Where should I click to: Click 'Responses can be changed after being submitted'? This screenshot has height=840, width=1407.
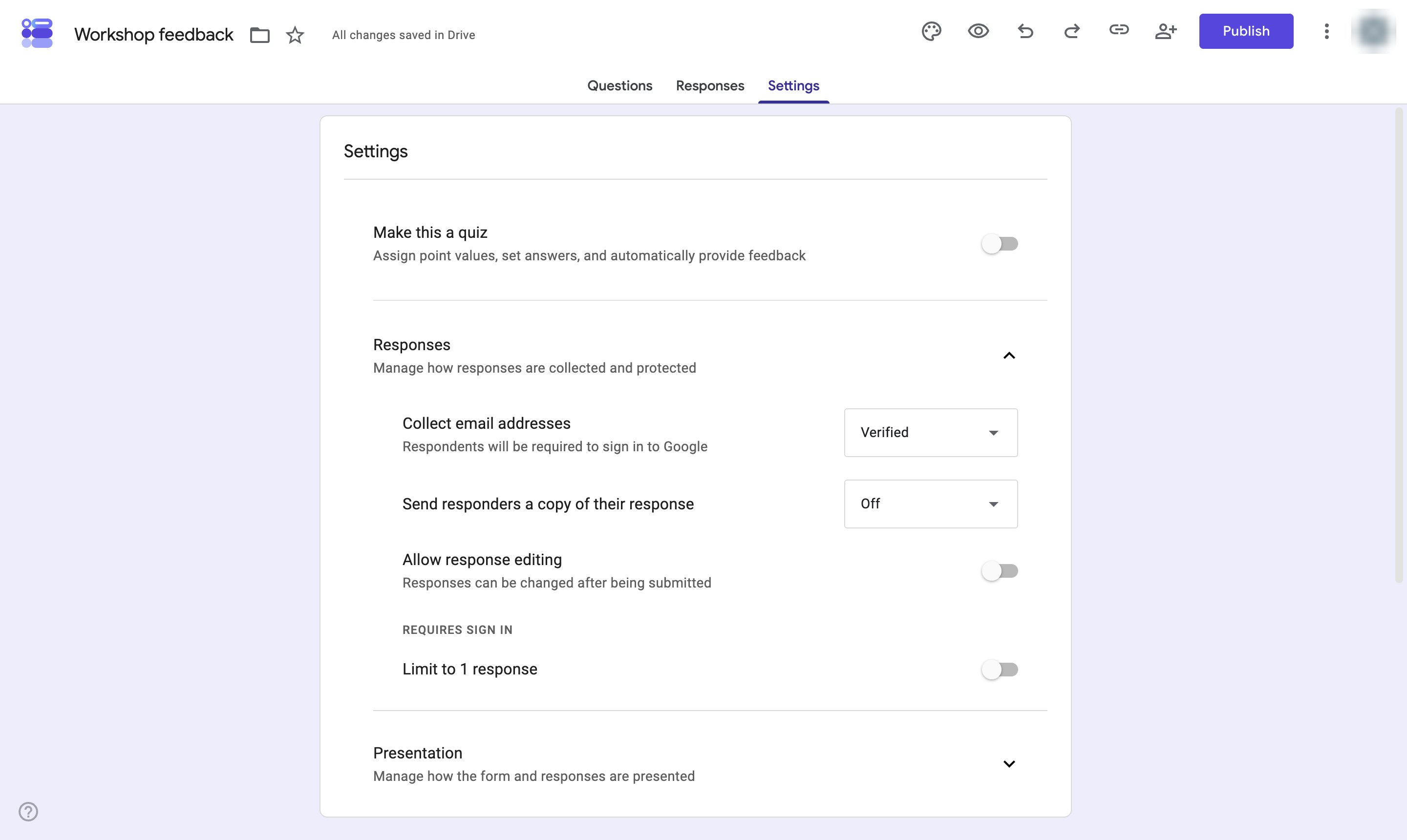point(556,583)
